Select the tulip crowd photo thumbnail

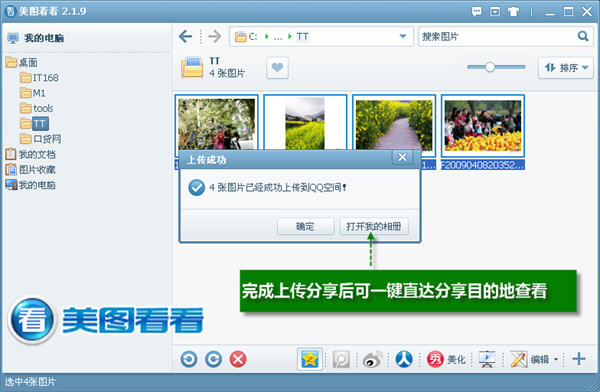tap(483, 126)
